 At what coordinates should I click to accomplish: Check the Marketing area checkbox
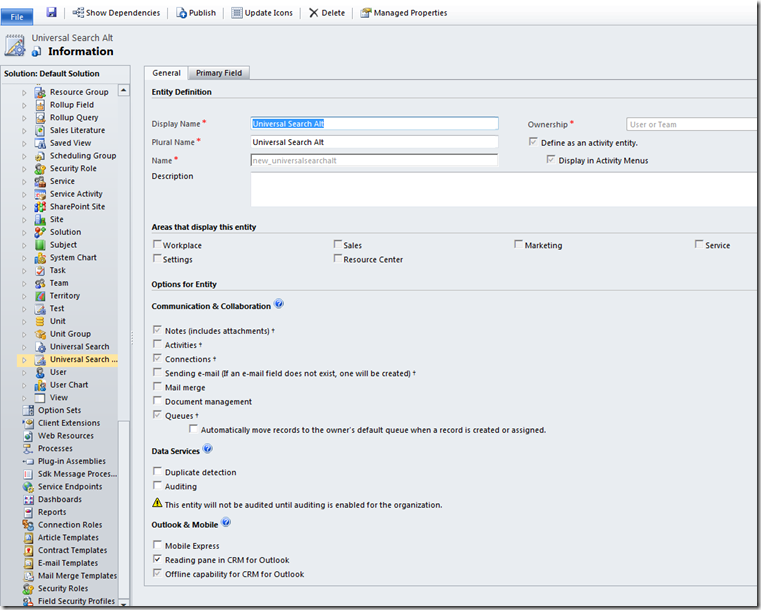518,244
